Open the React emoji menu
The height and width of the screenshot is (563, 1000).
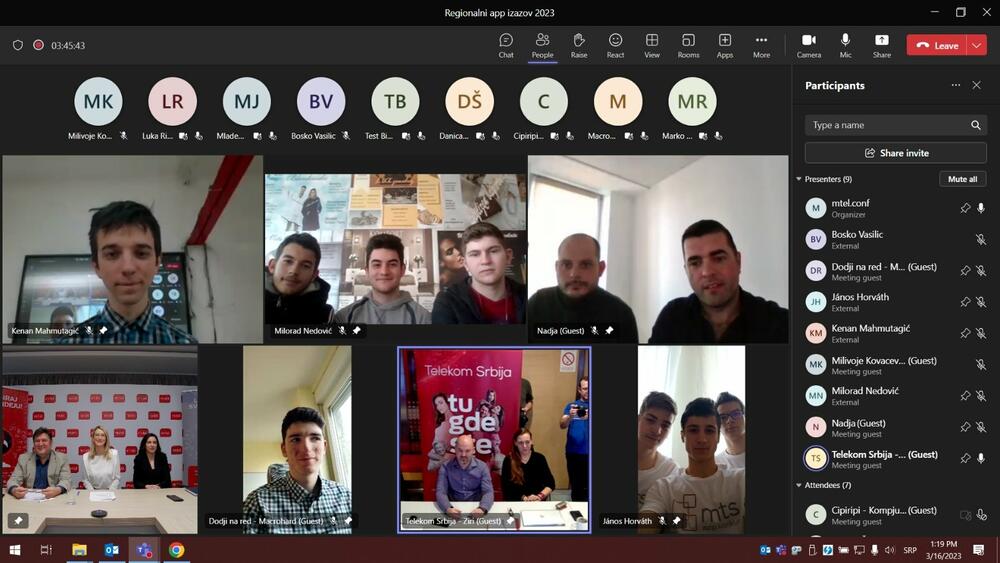[615, 45]
